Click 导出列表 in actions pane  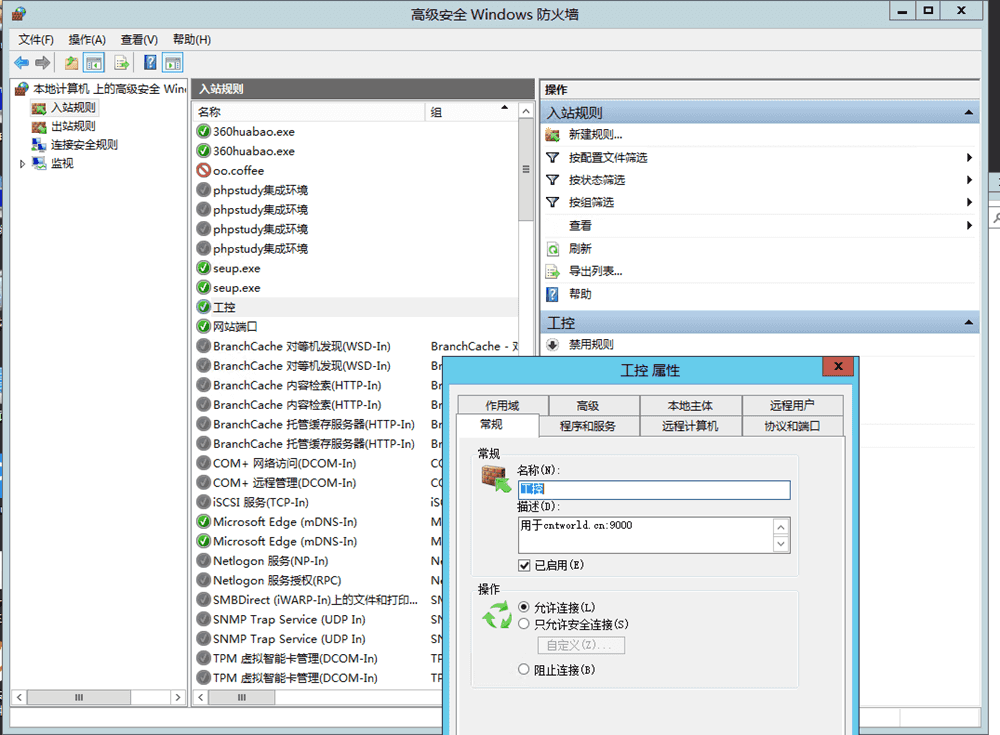(595, 271)
